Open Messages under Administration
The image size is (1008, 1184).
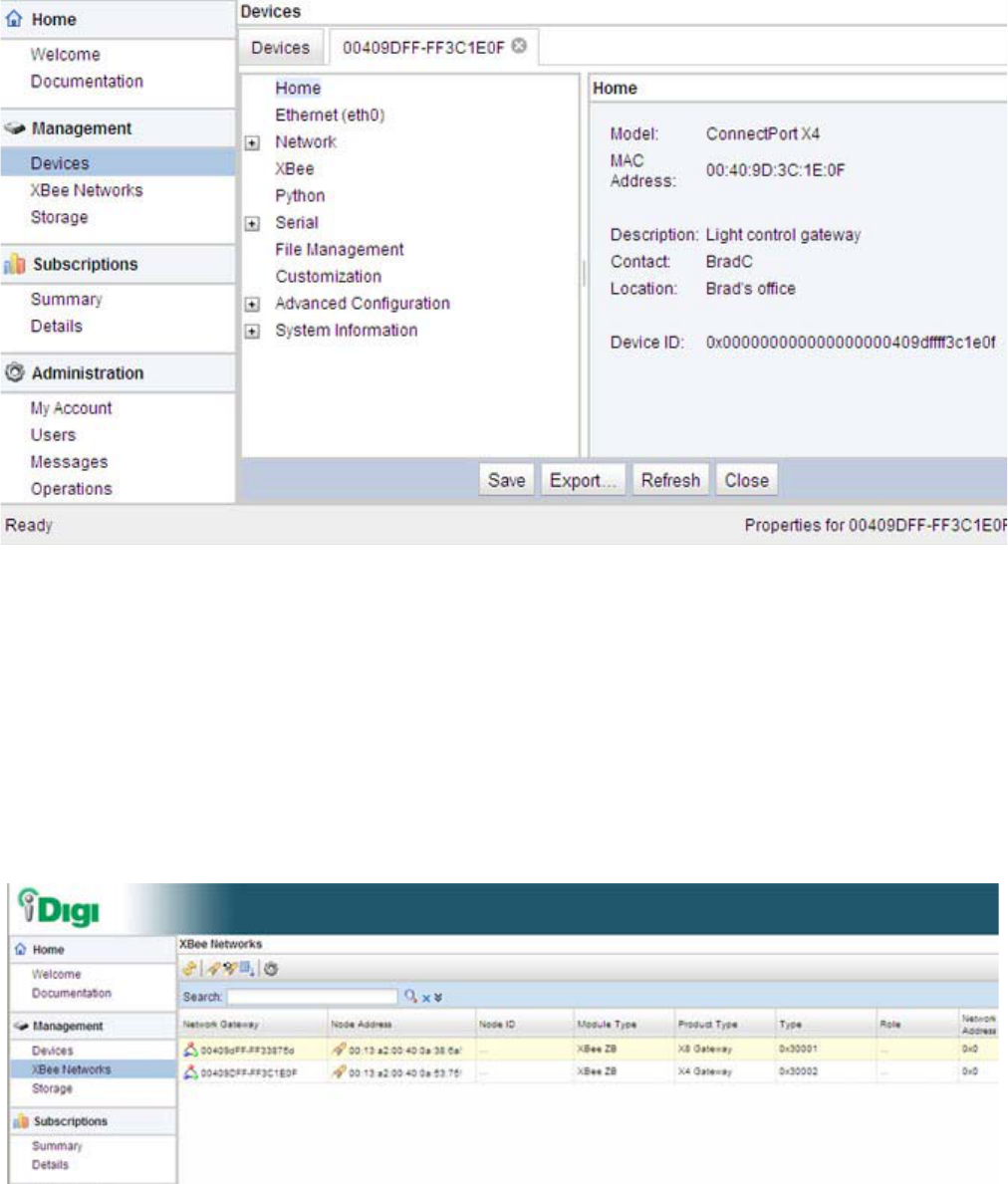coord(69,461)
